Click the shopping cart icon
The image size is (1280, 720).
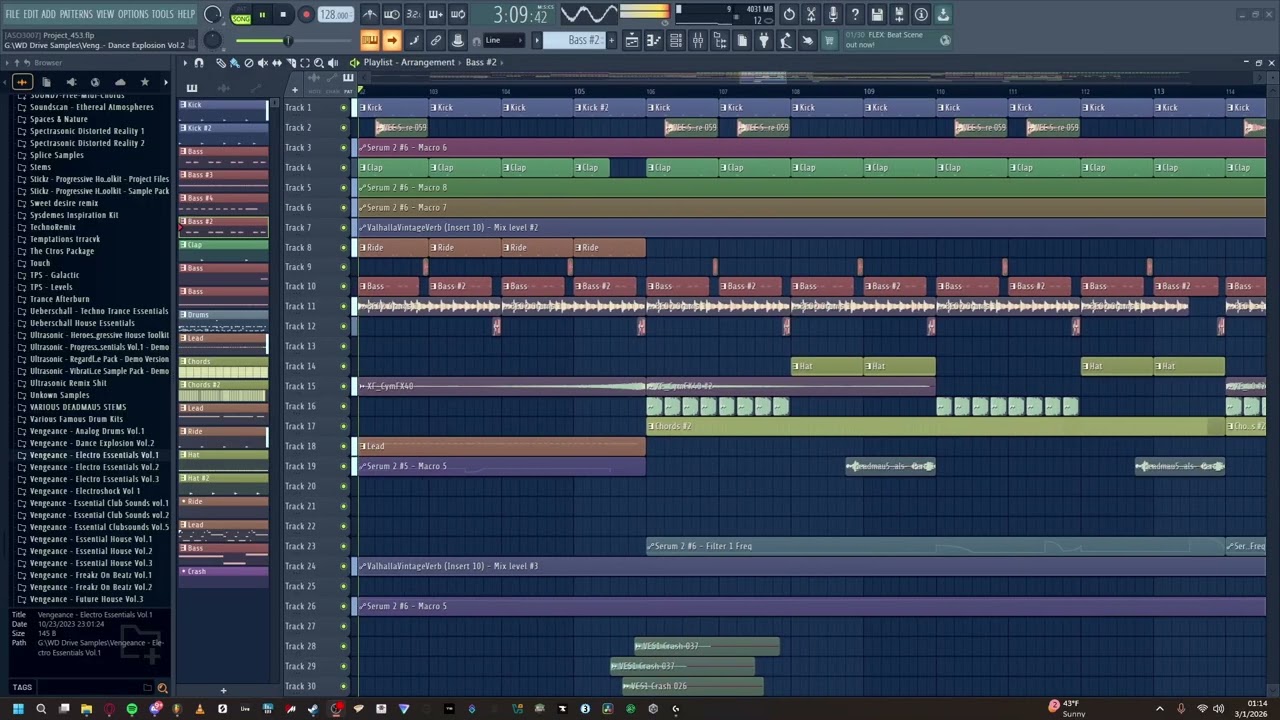point(828,40)
